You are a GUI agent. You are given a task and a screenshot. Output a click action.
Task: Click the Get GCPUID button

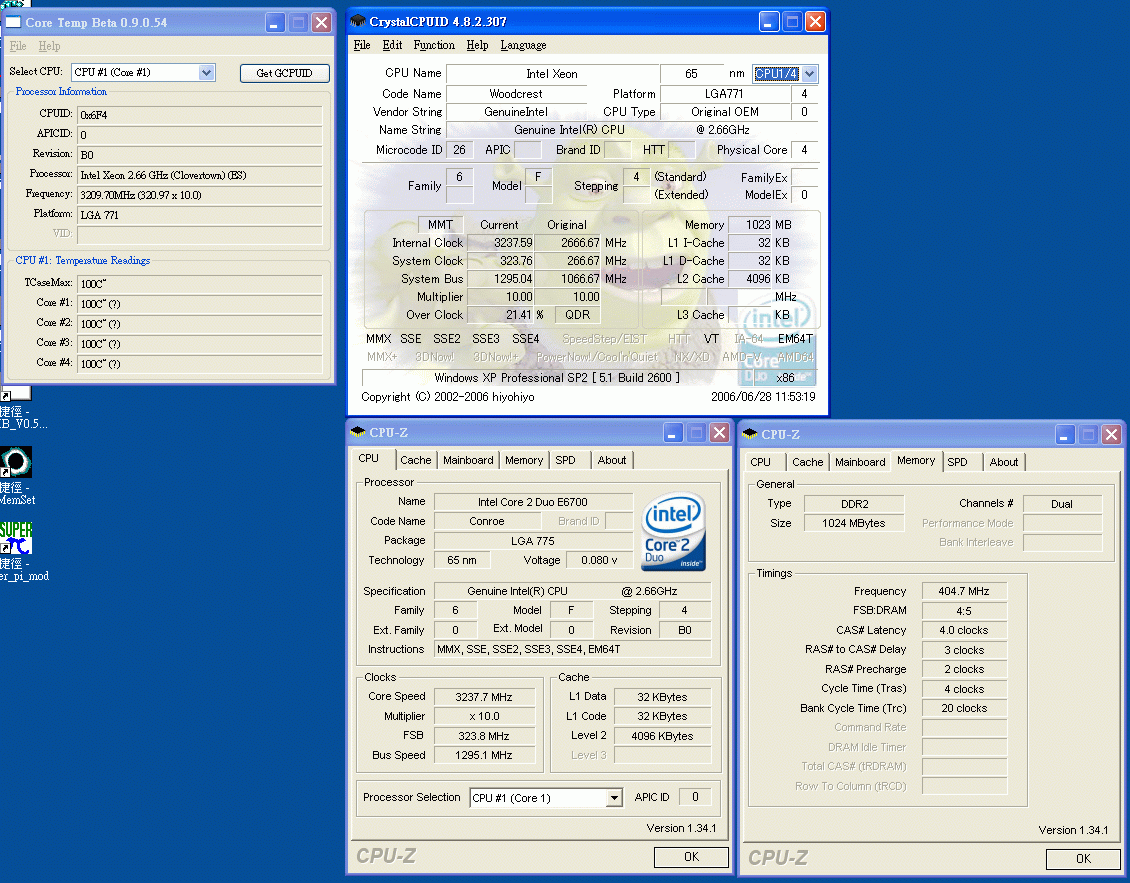coord(285,73)
